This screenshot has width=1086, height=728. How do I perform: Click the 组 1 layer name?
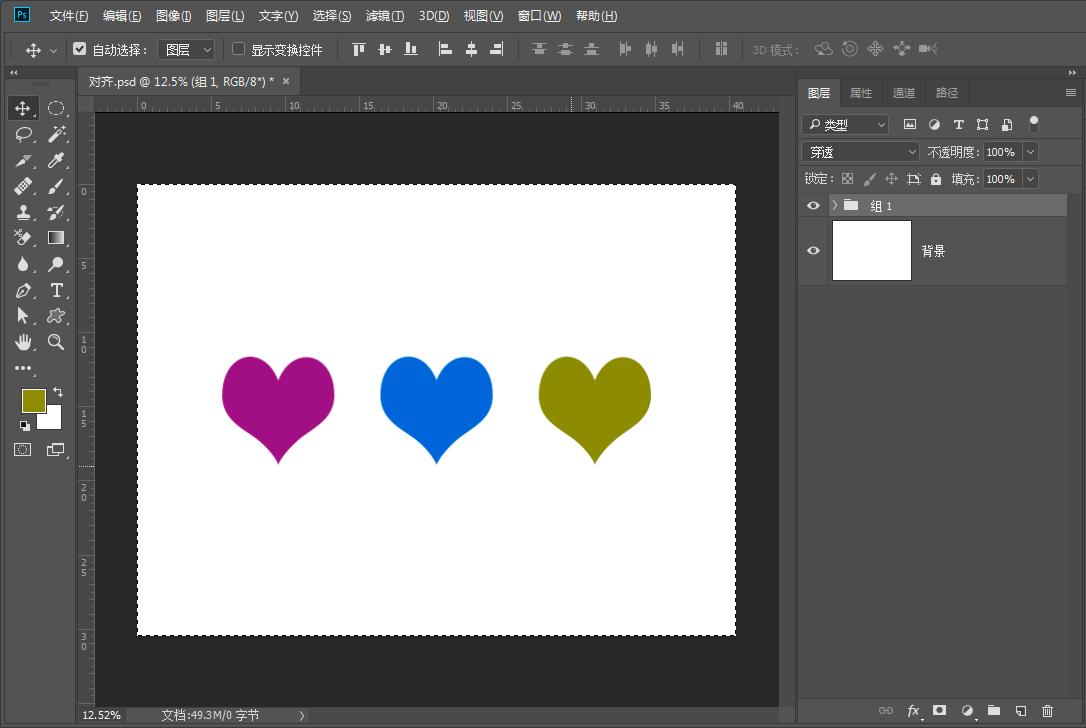click(881, 206)
